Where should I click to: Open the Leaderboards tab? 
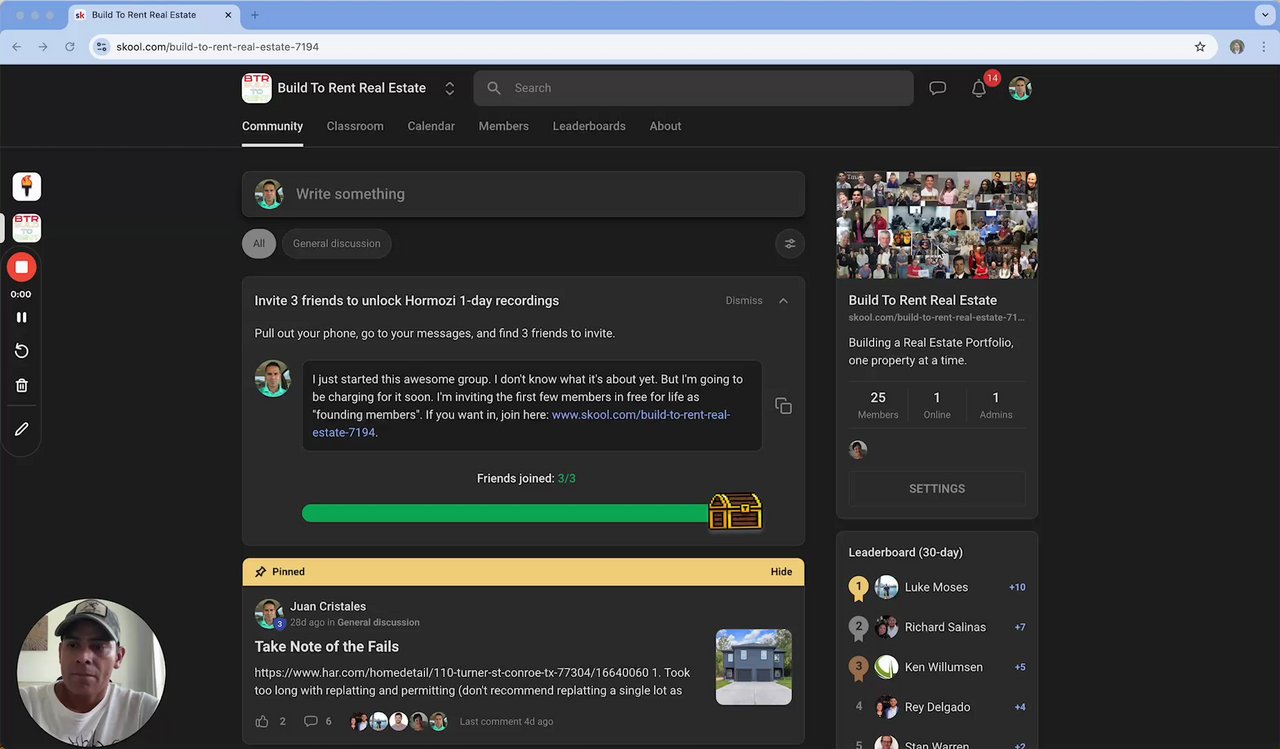[589, 126]
